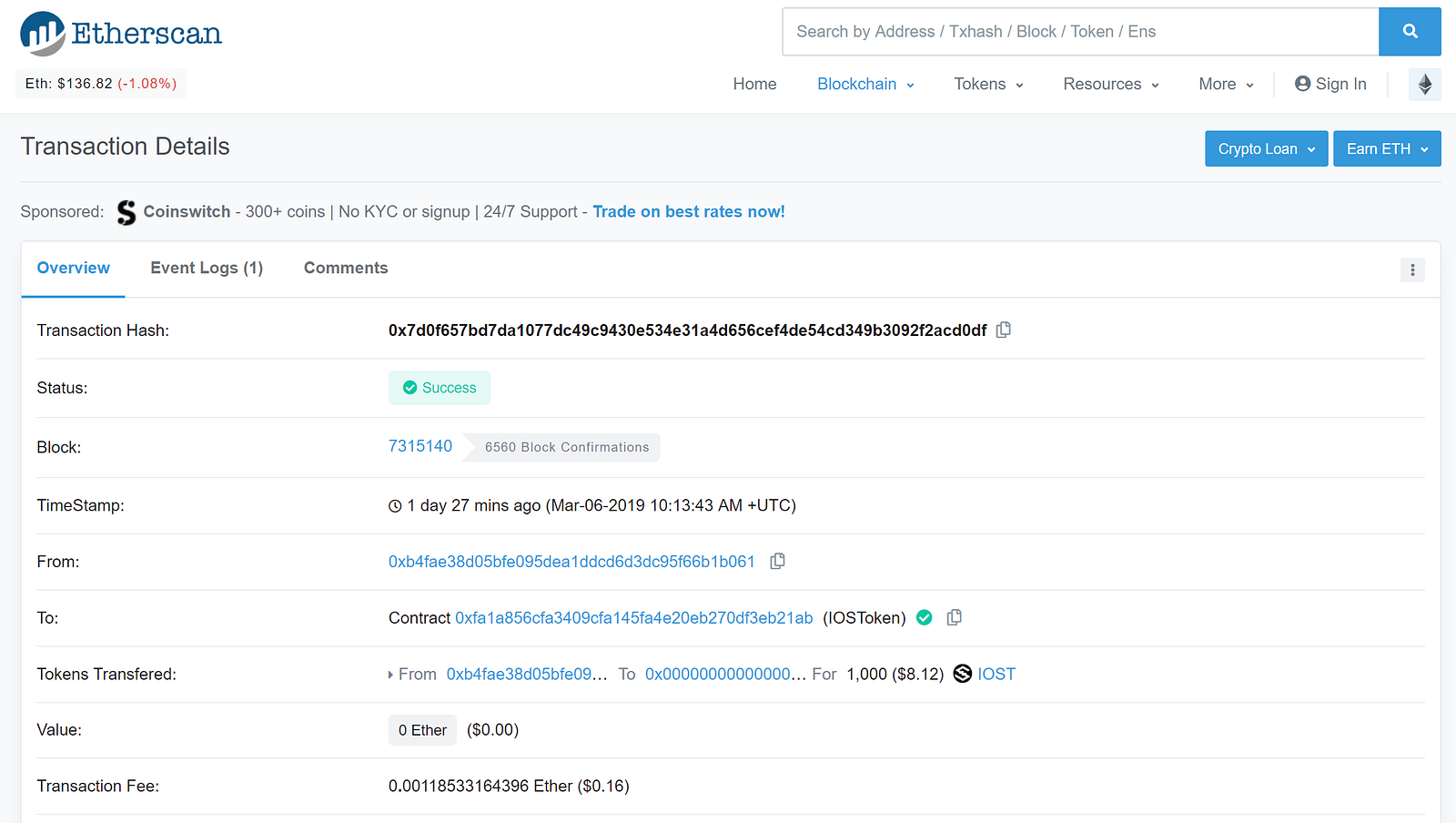Copy the IOSToken contract address

[x=954, y=617]
